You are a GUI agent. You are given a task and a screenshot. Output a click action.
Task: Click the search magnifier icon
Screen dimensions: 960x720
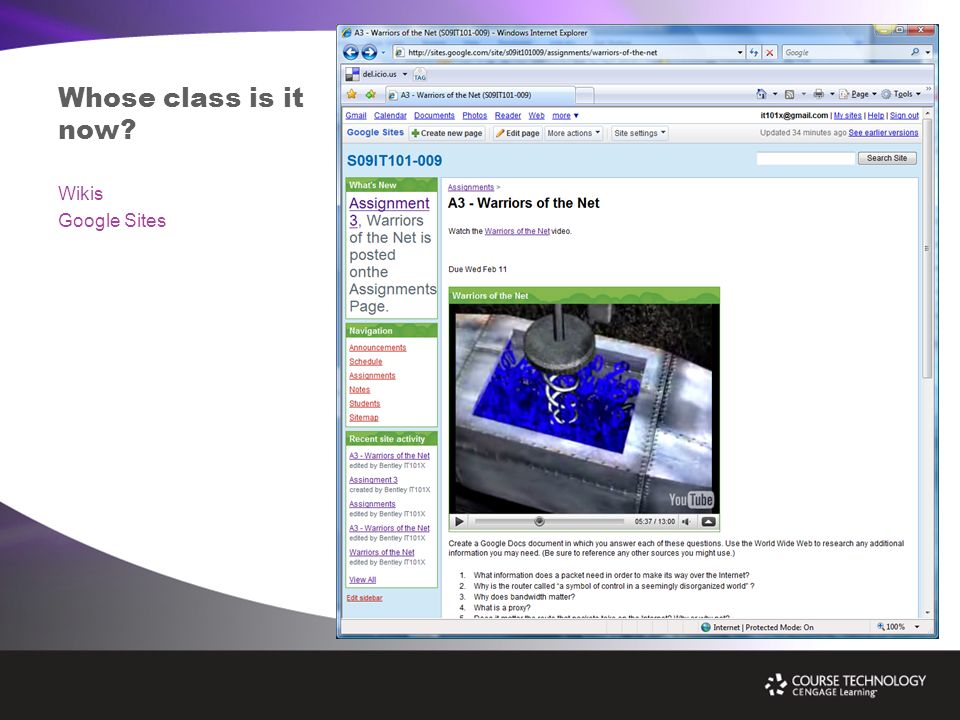(915, 52)
